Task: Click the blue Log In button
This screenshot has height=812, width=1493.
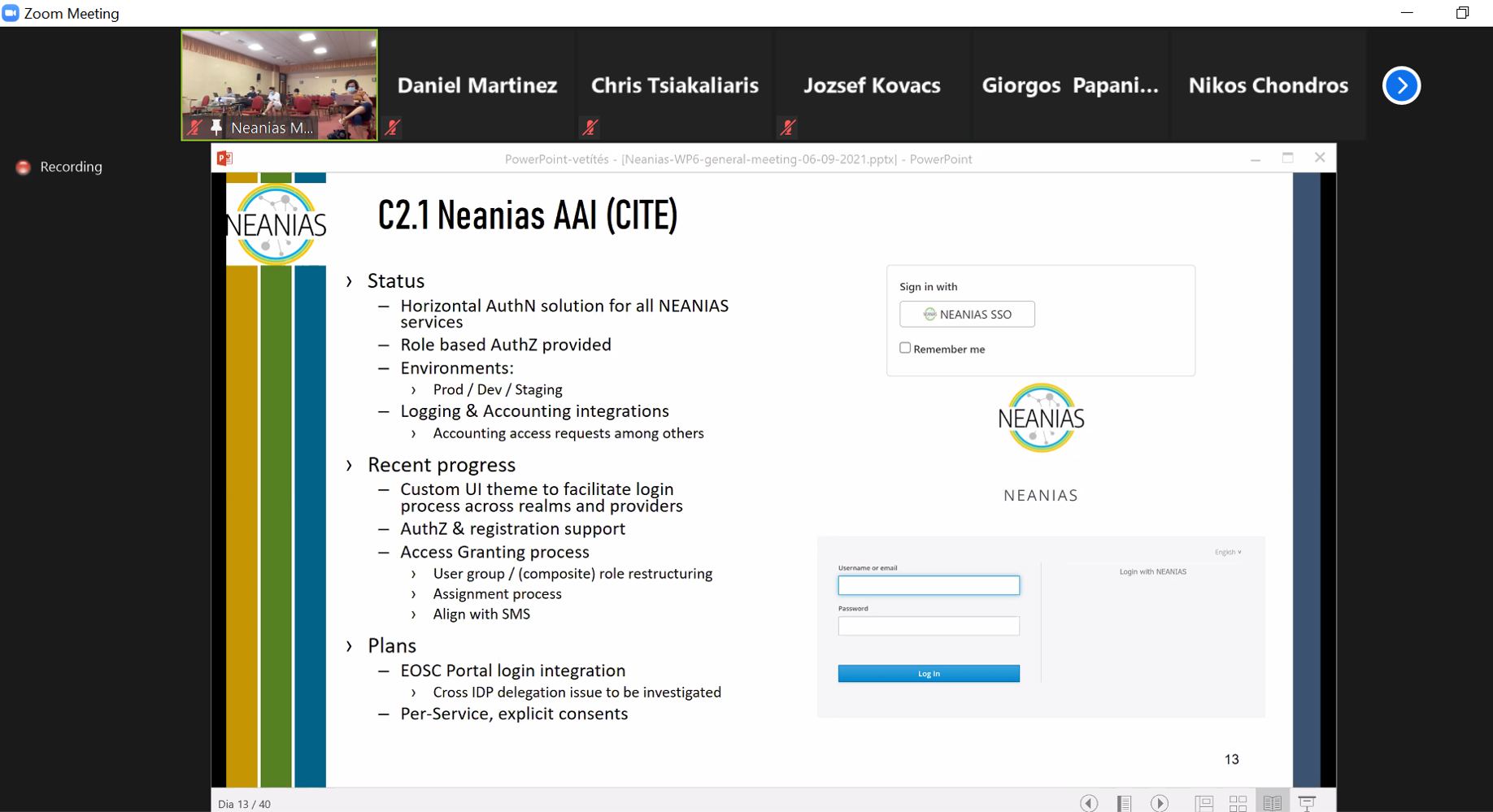Action: (929, 673)
